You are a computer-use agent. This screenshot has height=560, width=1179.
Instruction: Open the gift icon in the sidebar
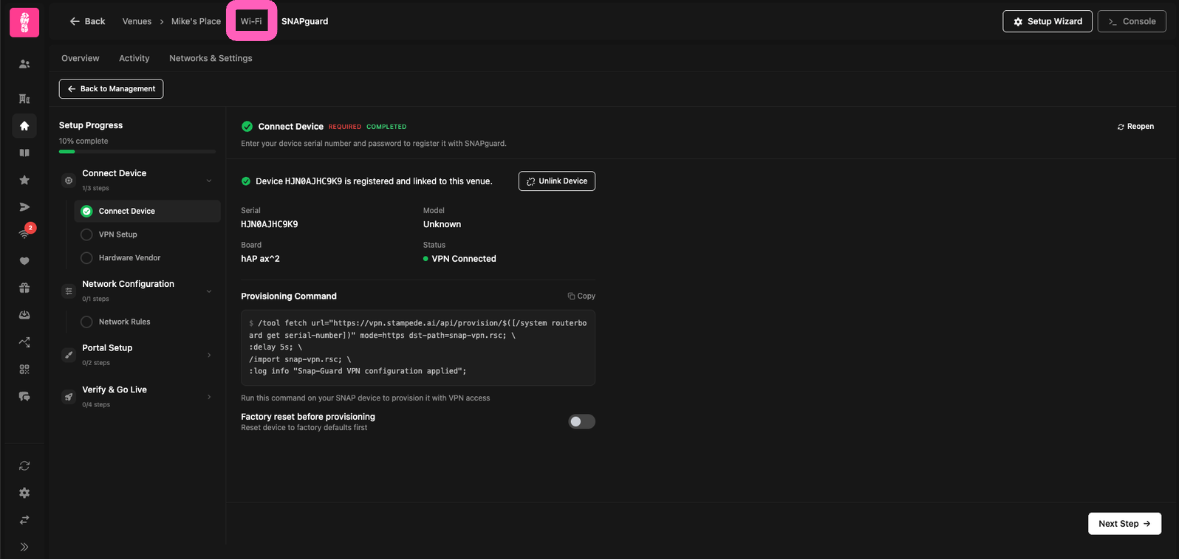[x=24, y=288]
